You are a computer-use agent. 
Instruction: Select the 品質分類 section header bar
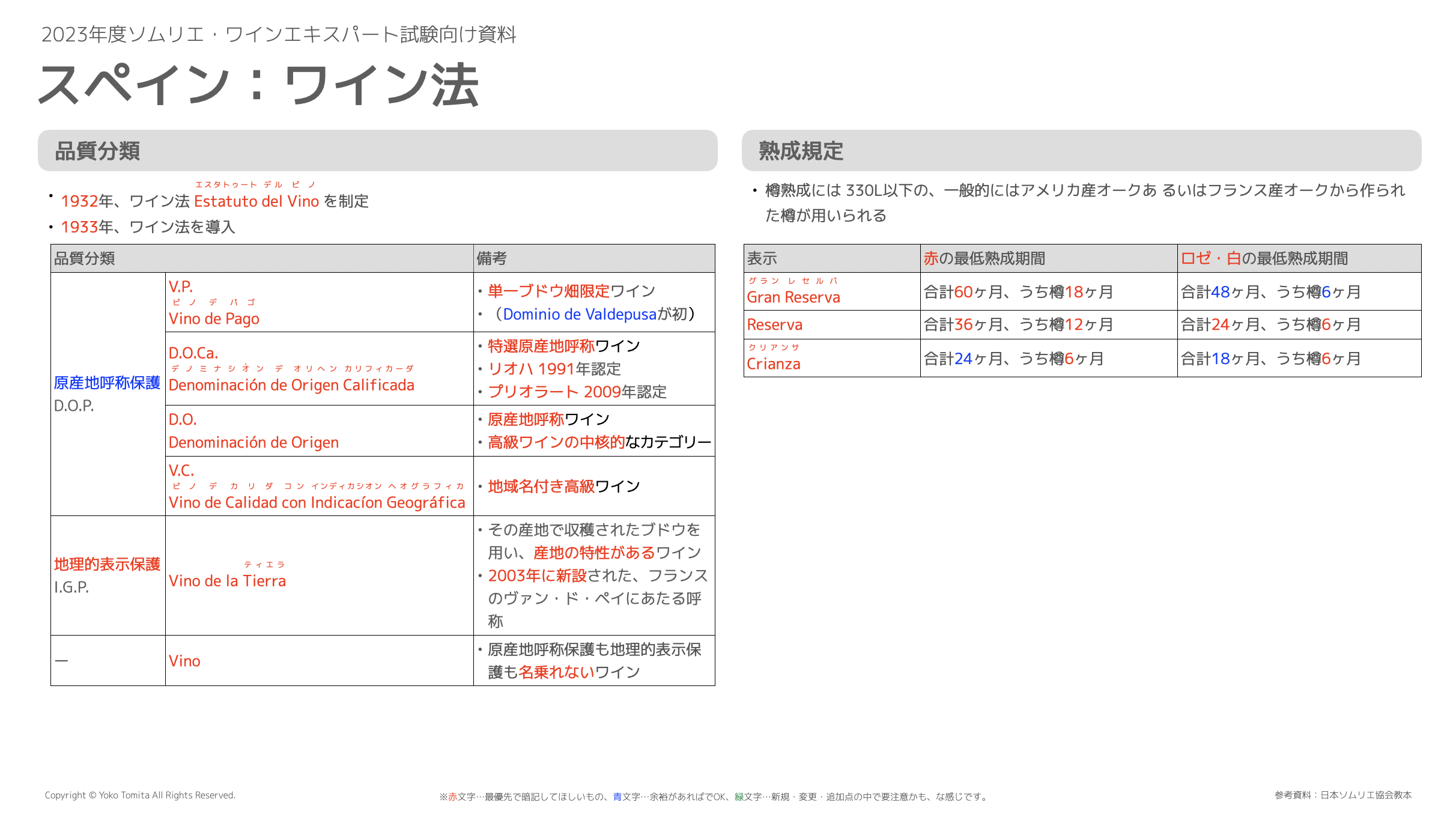377,151
